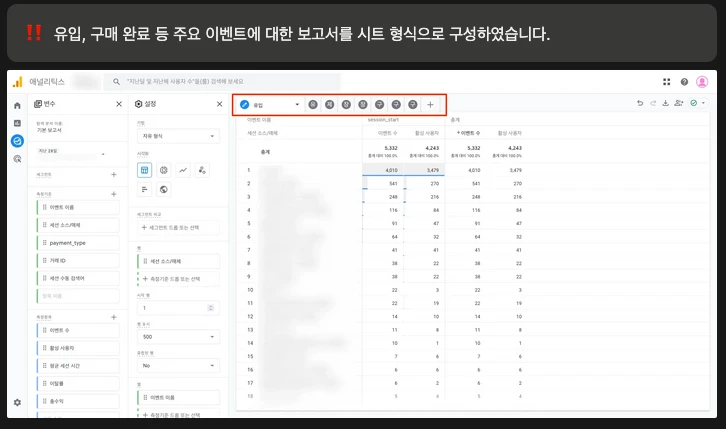
Task: Click the start row field showing 1
Action: pos(178,308)
